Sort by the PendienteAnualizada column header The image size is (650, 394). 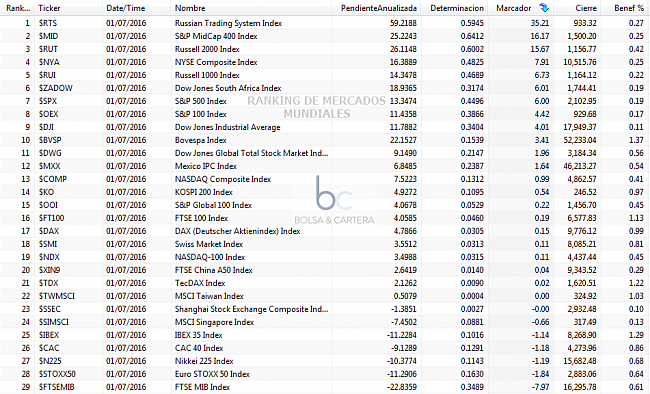click(379, 8)
